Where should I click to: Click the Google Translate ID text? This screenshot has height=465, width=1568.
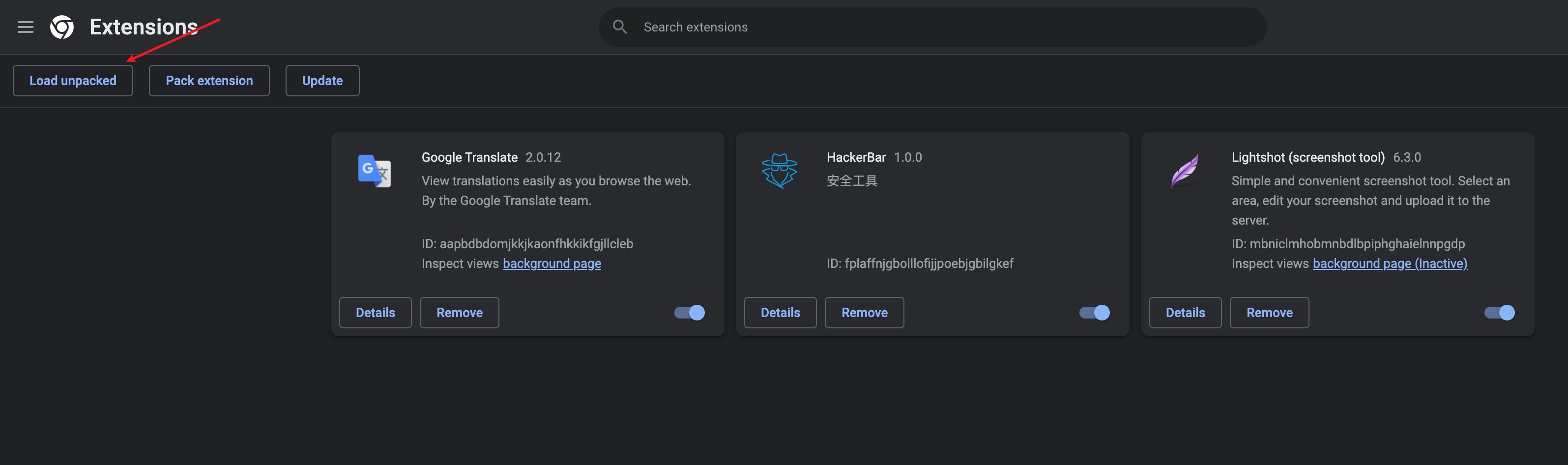coord(528,244)
